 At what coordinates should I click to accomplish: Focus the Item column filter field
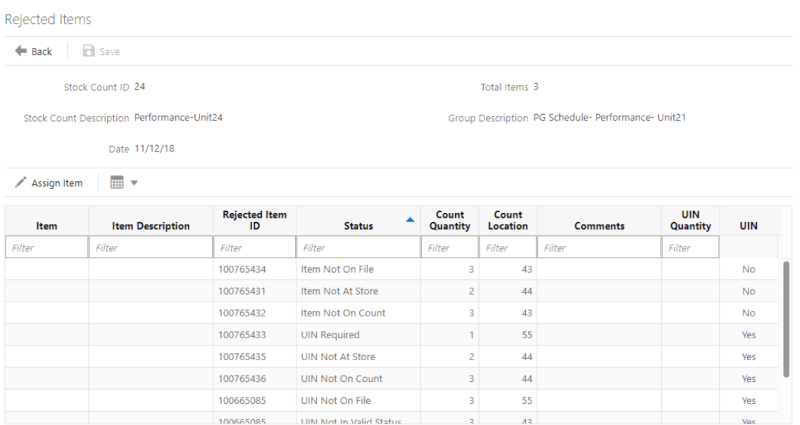[46, 247]
